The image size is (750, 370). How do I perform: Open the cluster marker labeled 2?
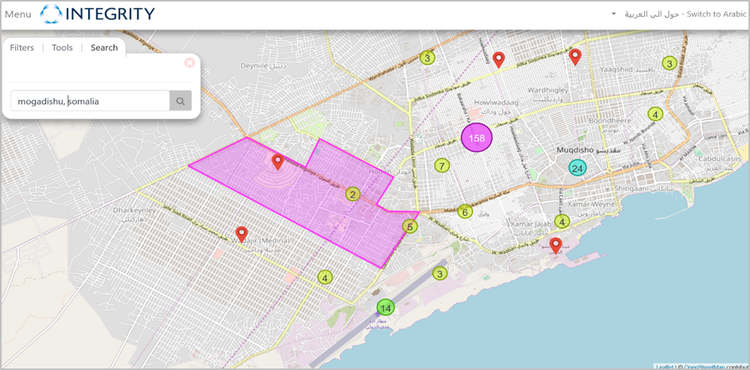point(353,194)
